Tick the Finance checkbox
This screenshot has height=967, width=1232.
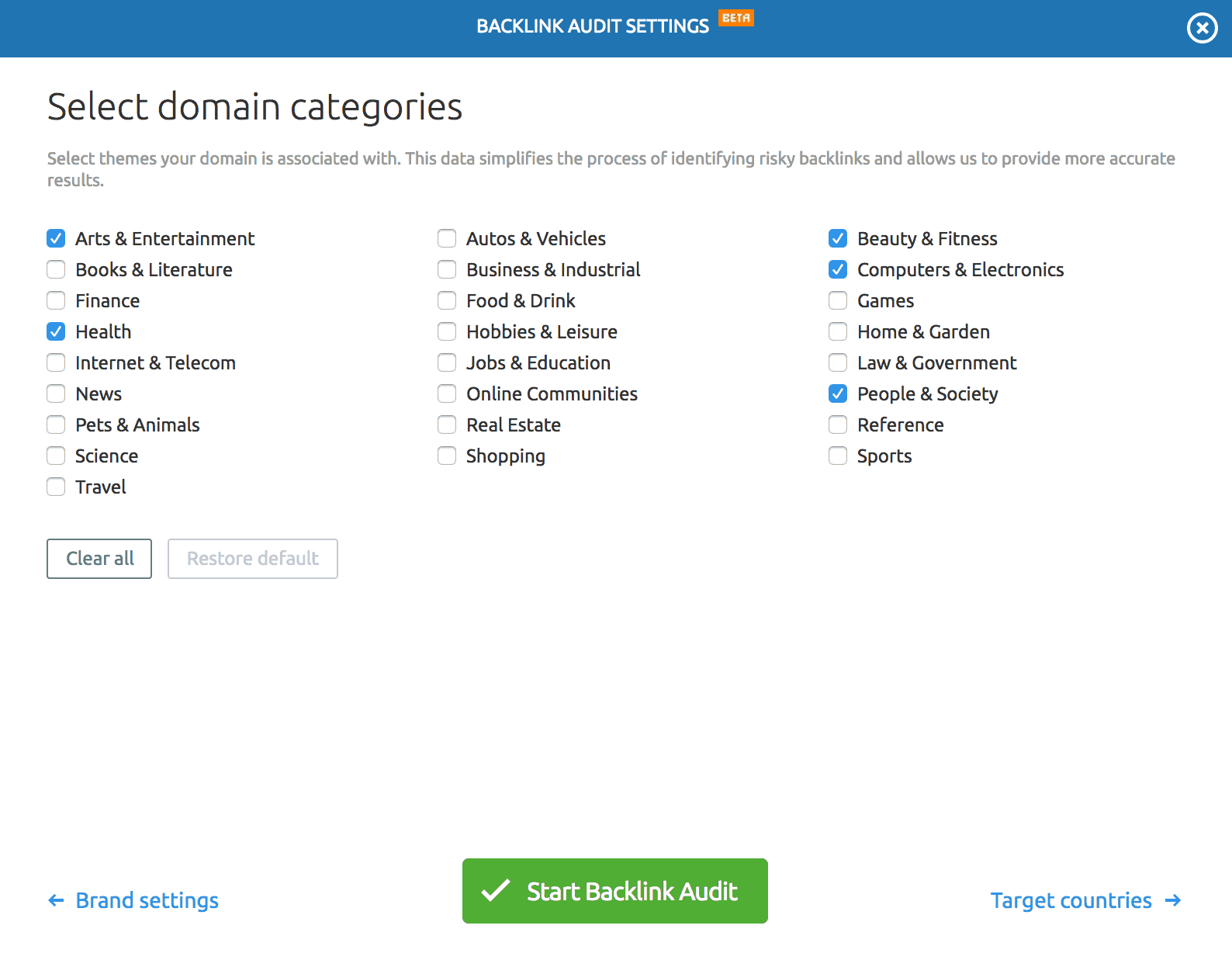(x=56, y=300)
